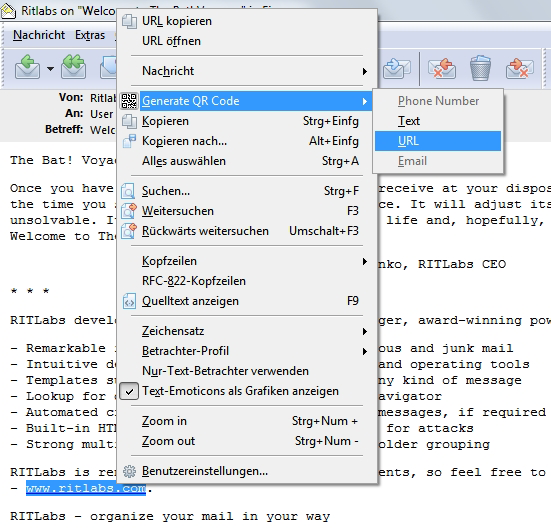This screenshot has height=531, width=551.
Task: Select Quelltext anzeigen menu entry
Action: [x=246, y=301]
